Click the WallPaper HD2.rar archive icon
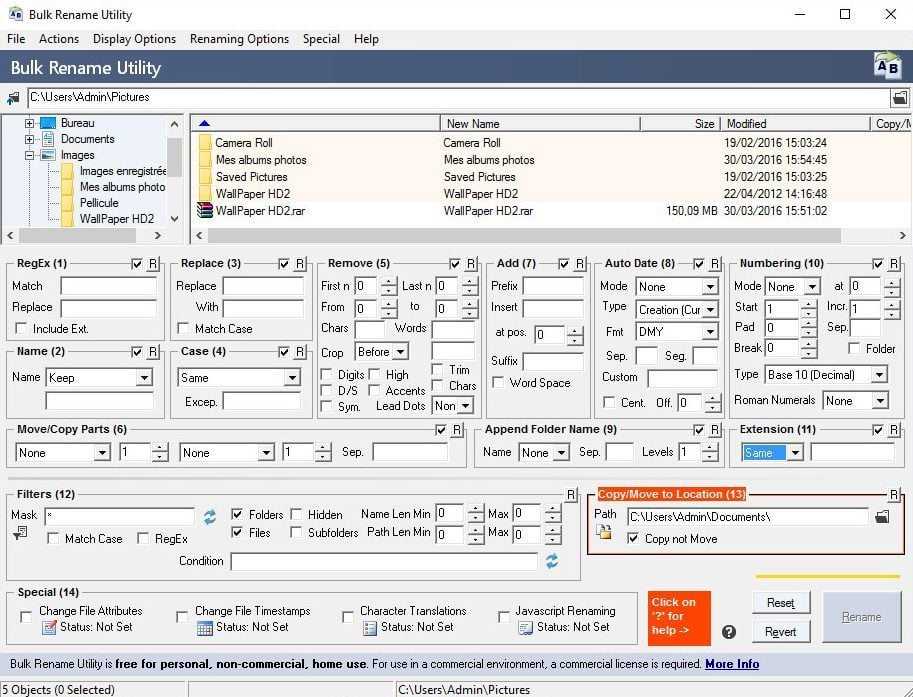 tap(205, 211)
